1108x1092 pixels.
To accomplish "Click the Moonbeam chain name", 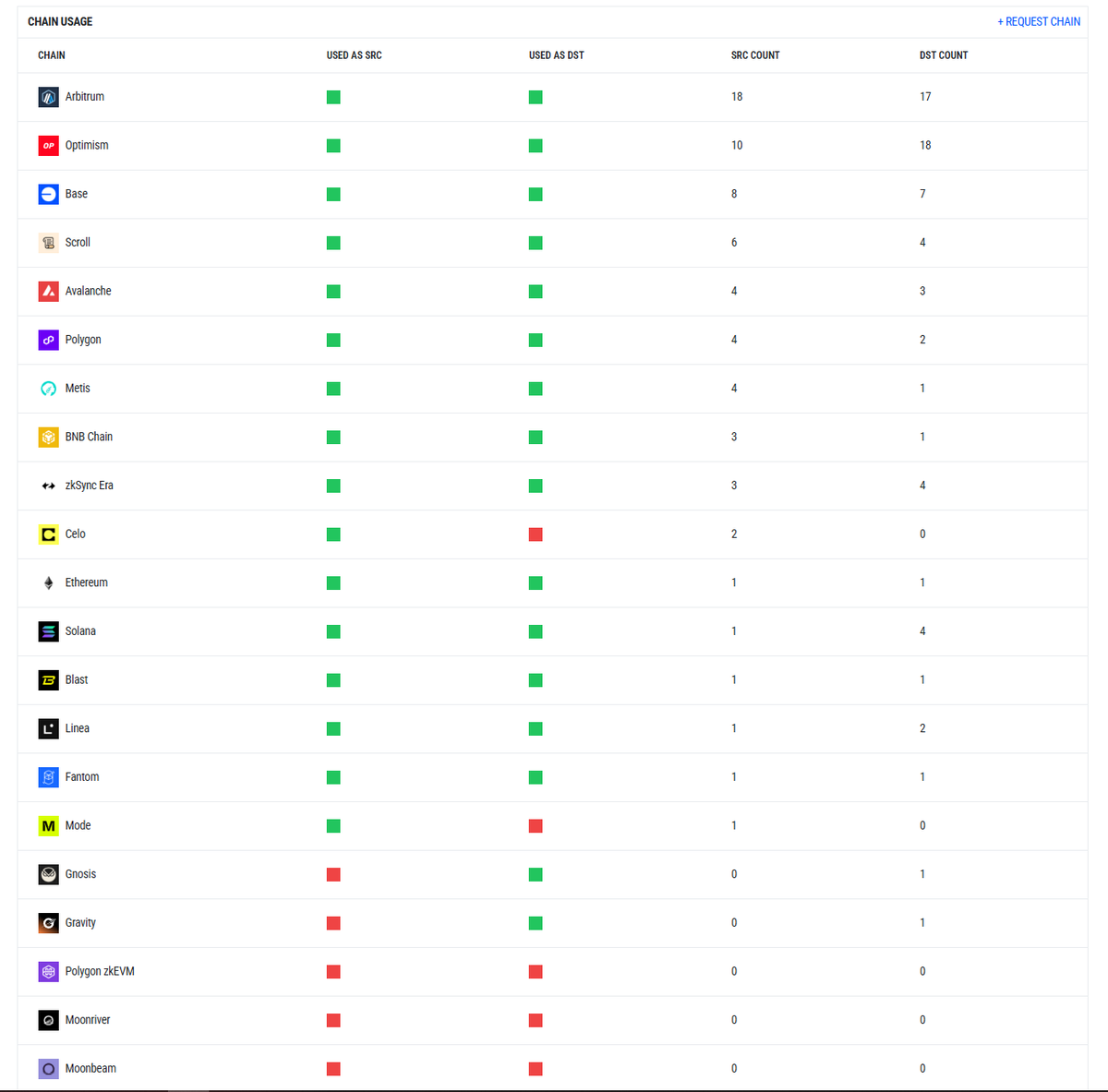I will coord(90,1069).
